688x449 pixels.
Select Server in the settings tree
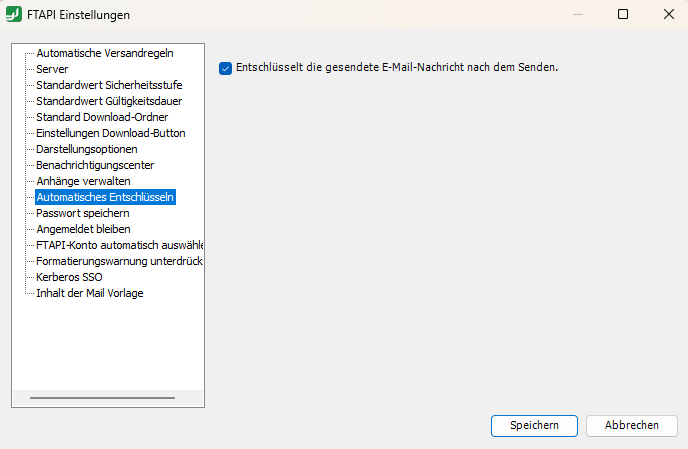[52, 69]
